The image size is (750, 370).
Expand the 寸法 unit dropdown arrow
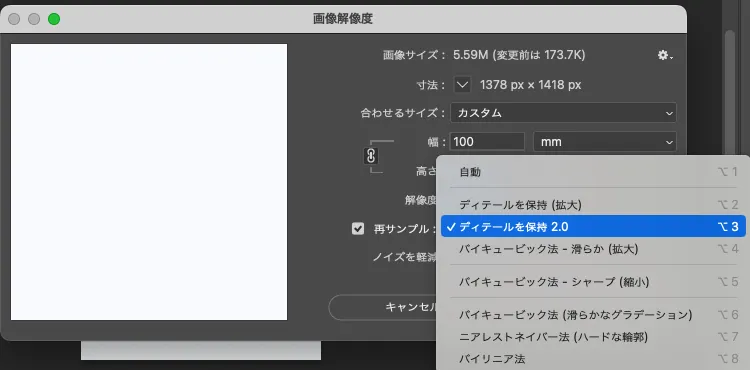pyautogui.click(x=462, y=85)
